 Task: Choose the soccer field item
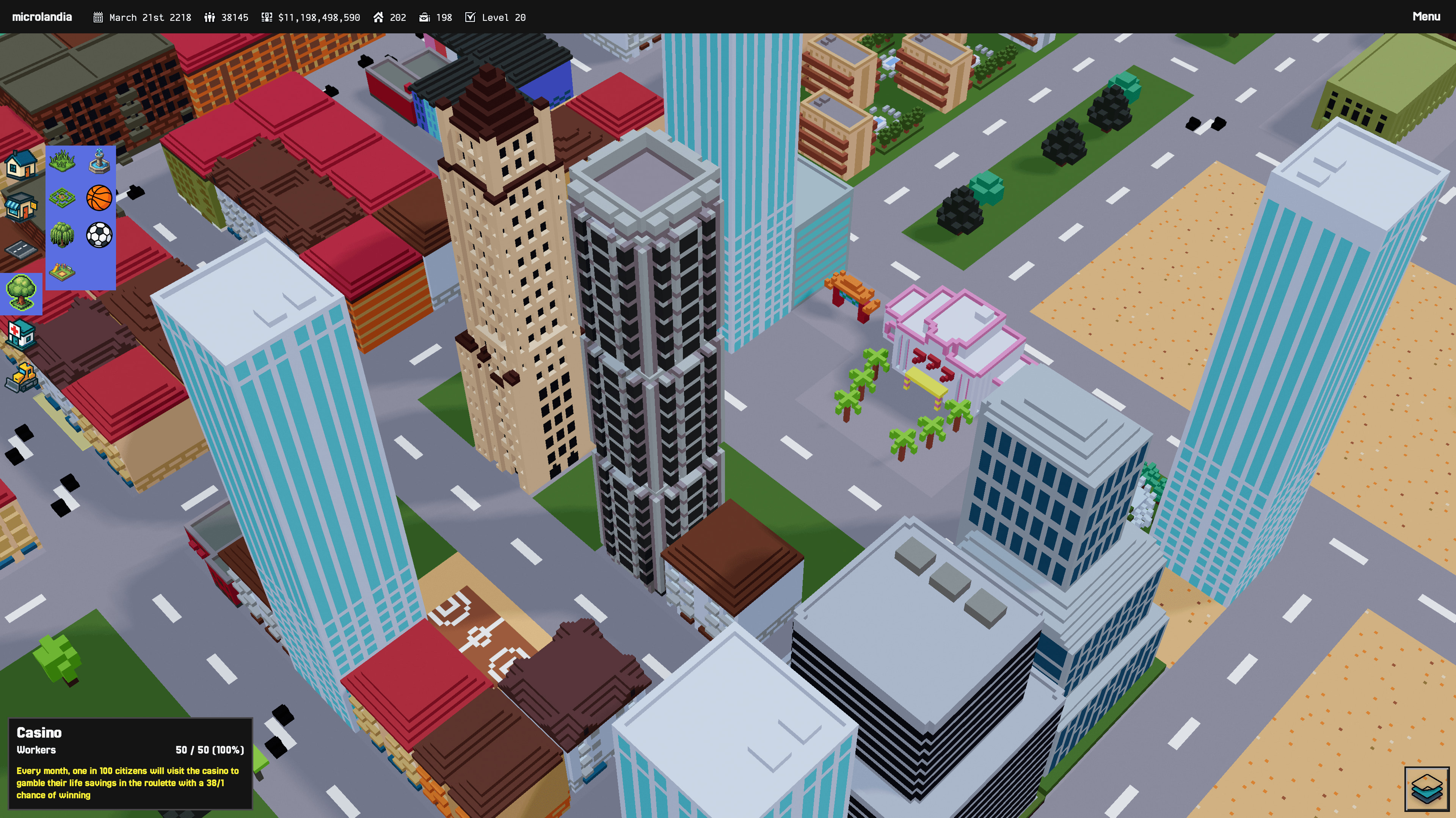click(x=99, y=235)
